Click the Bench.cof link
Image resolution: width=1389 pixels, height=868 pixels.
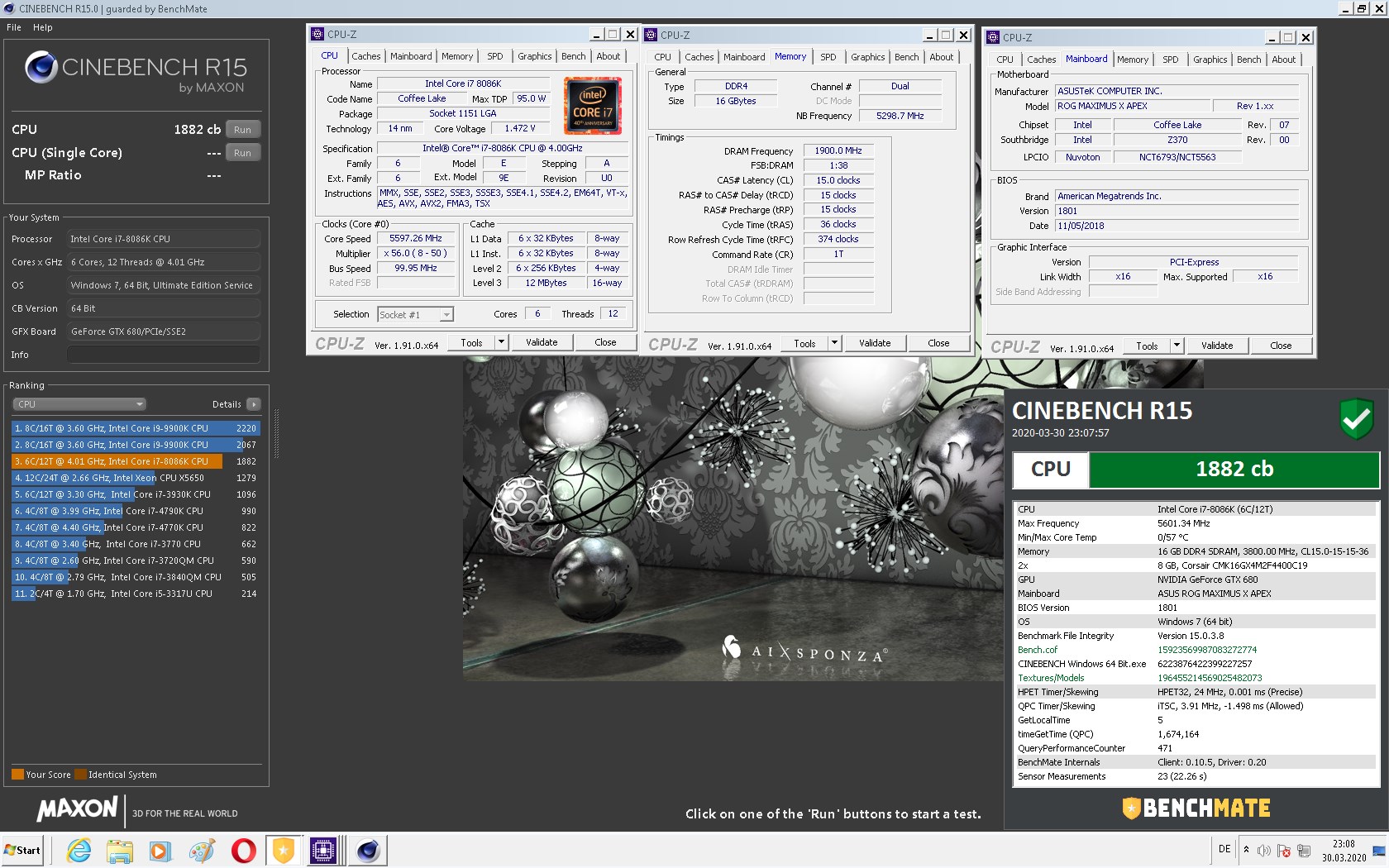1038,650
